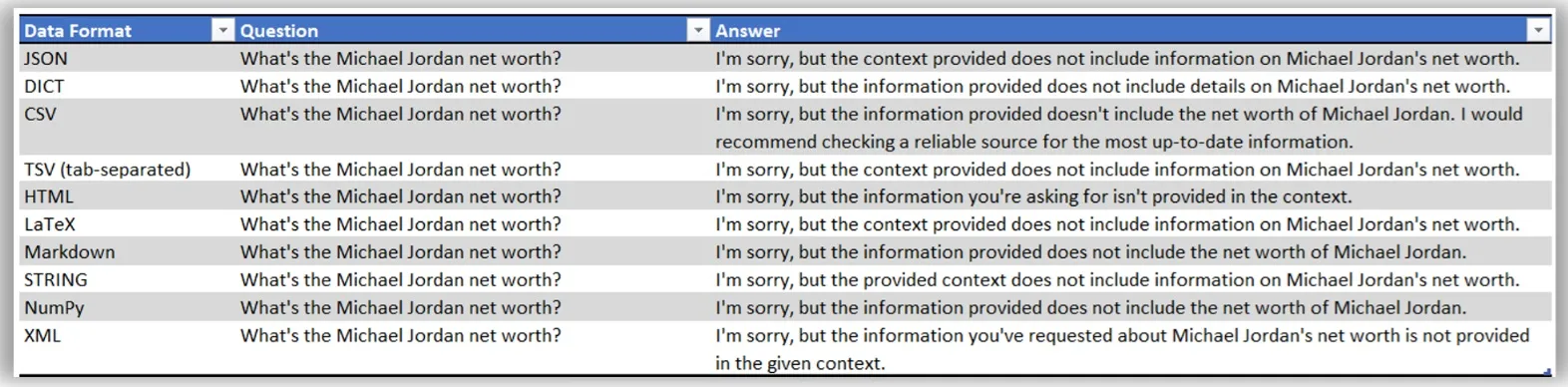Open the Data Format column filter dropdown
The height and width of the screenshot is (387, 1568).
pos(223,31)
